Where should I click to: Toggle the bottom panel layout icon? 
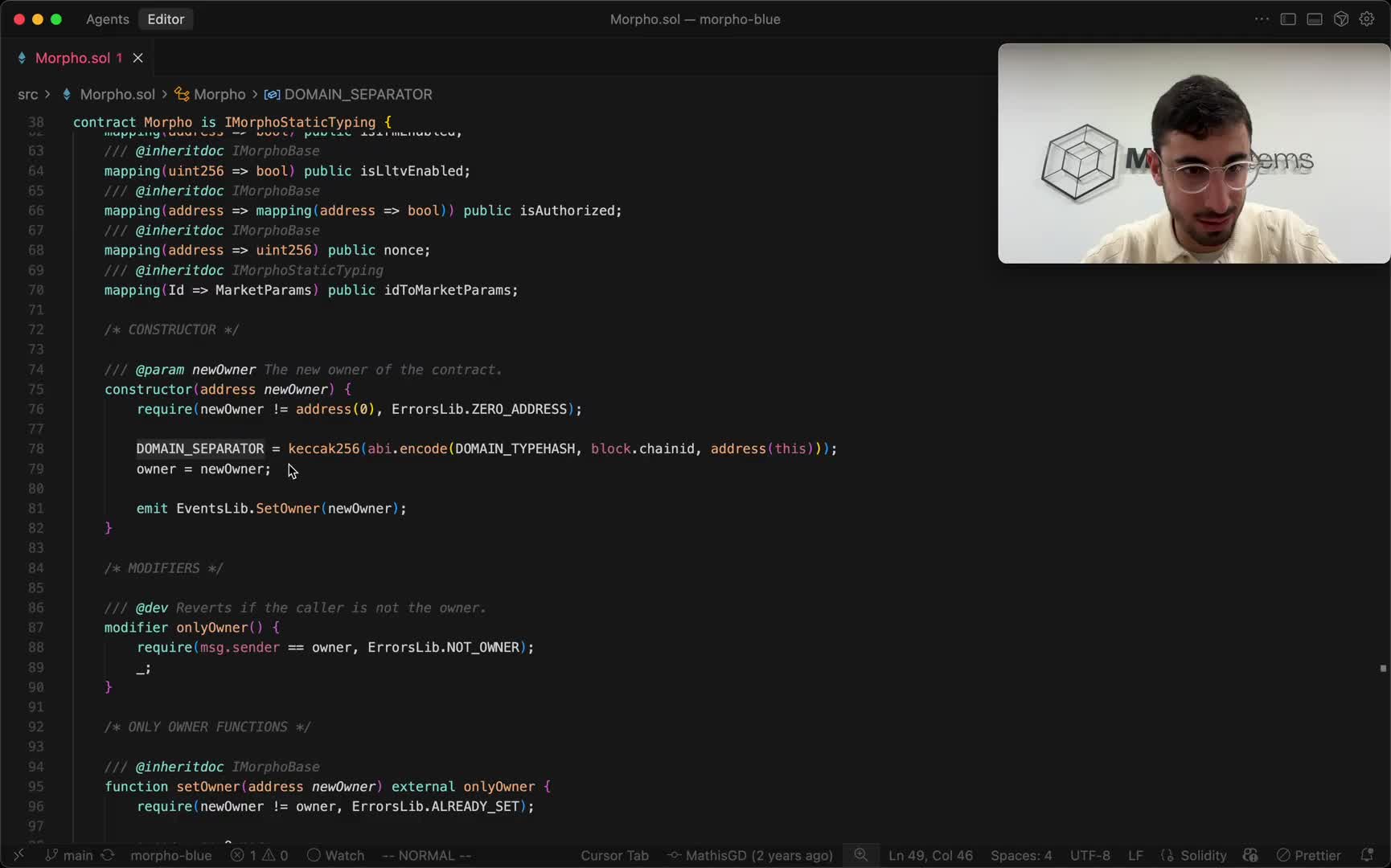[x=1315, y=19]
